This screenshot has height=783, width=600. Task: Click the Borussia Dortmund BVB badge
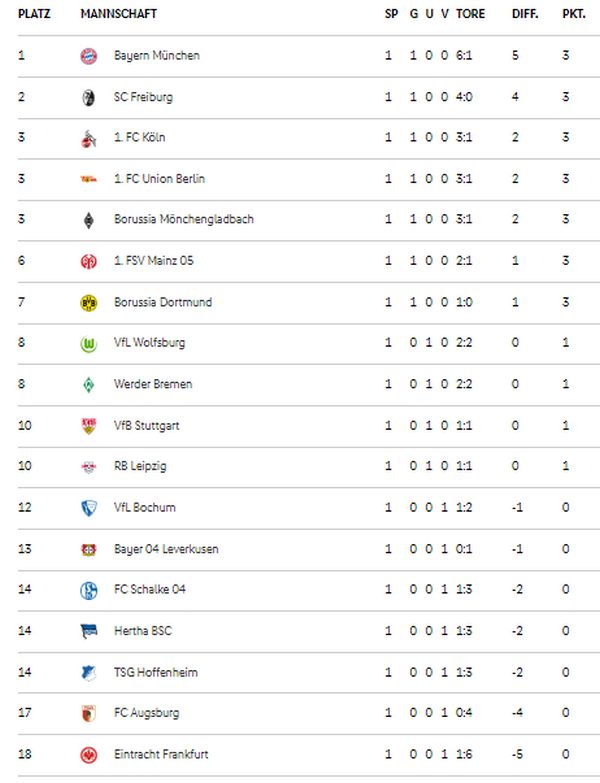pyautogui.click(x=89, y=303)
